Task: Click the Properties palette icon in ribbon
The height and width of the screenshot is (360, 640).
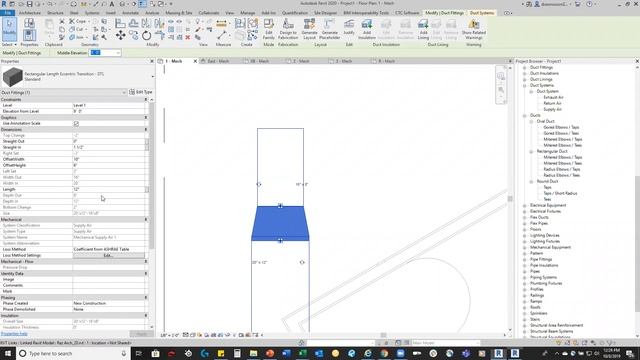Action: pos(29,35)
